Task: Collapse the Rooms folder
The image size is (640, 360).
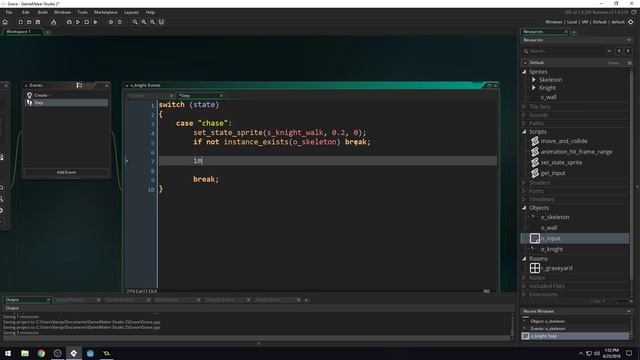Action: click(x=524, y=259)
